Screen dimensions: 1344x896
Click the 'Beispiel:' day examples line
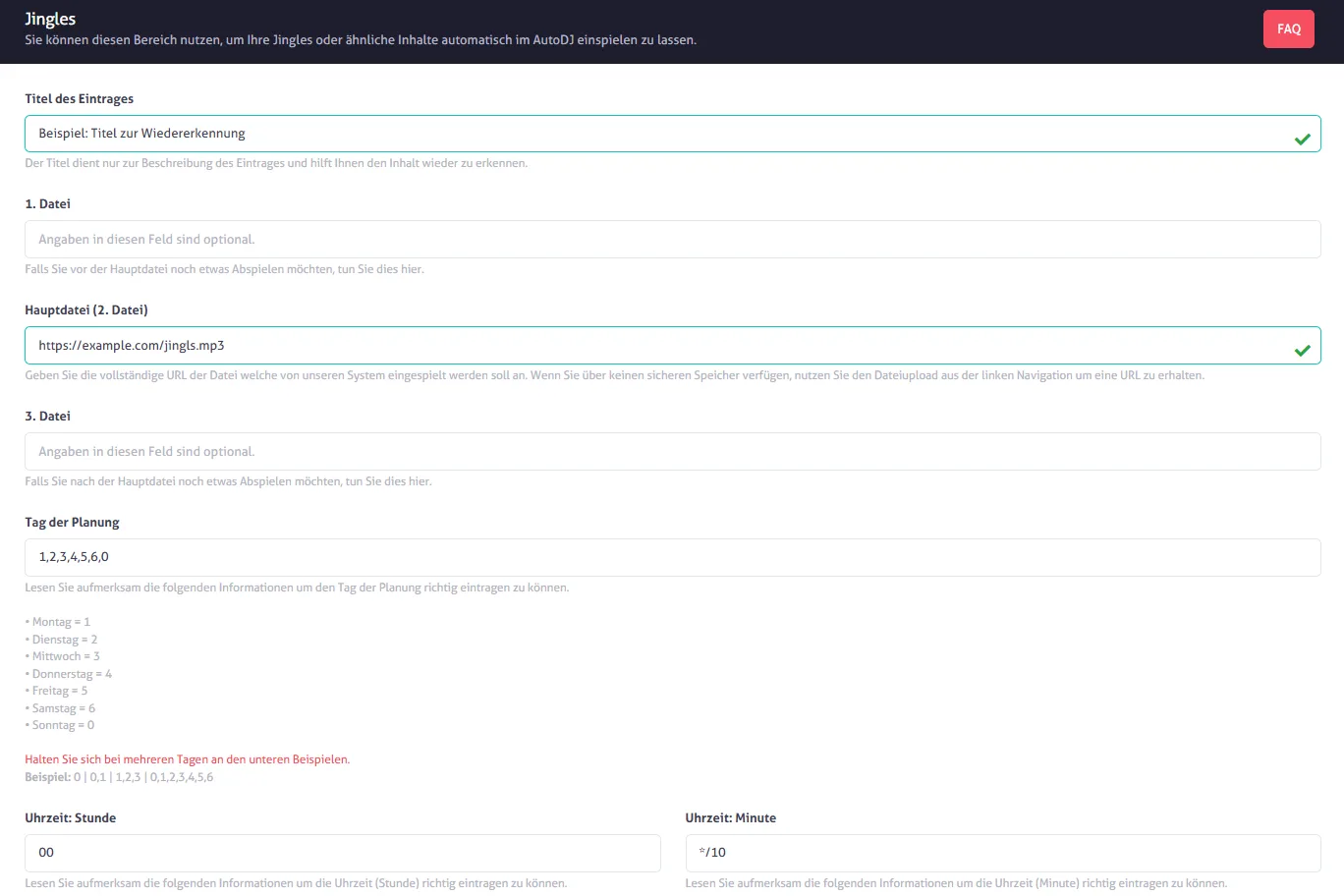119,777
